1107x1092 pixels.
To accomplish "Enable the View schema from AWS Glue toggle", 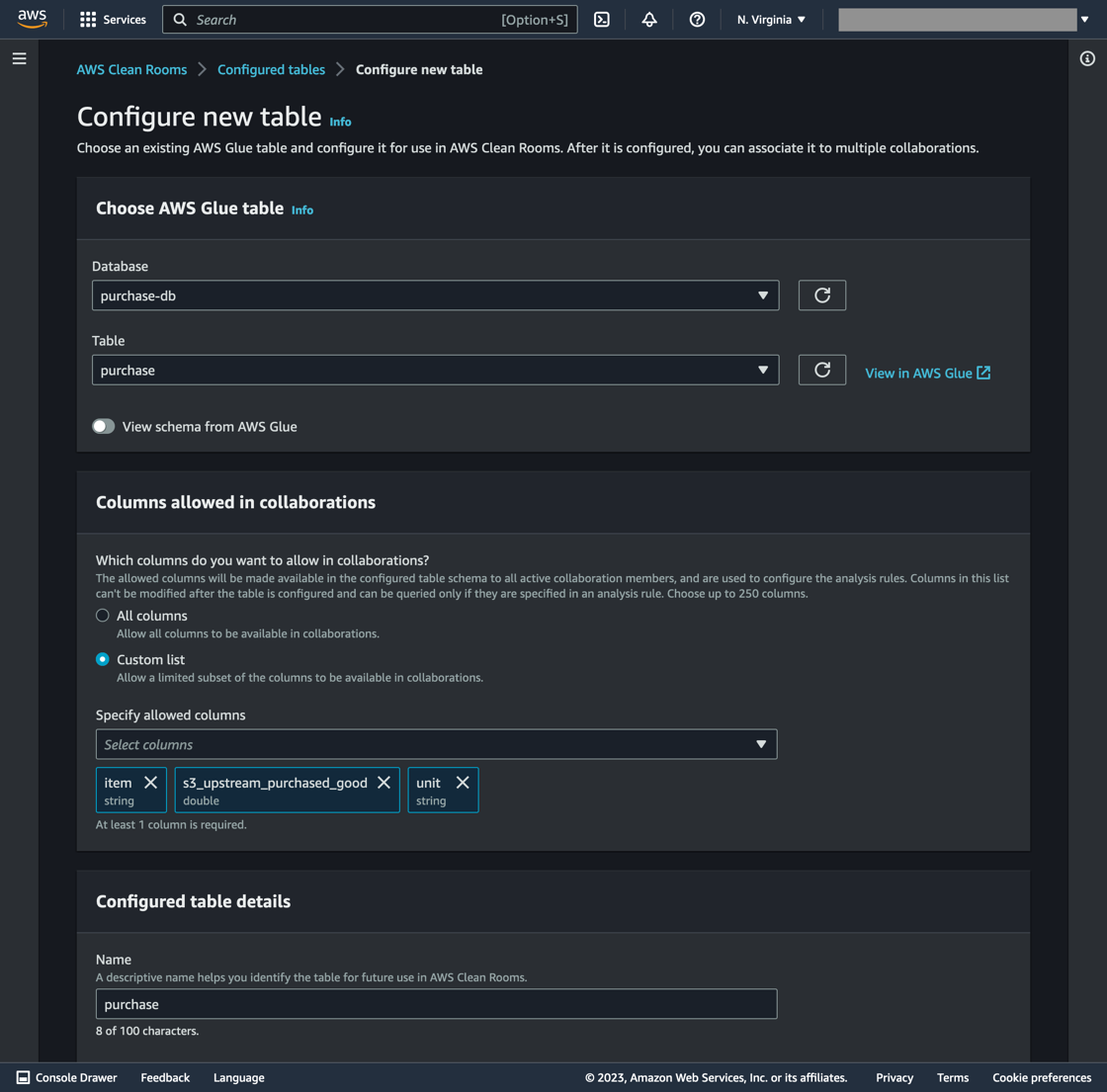I will (104, 426).
